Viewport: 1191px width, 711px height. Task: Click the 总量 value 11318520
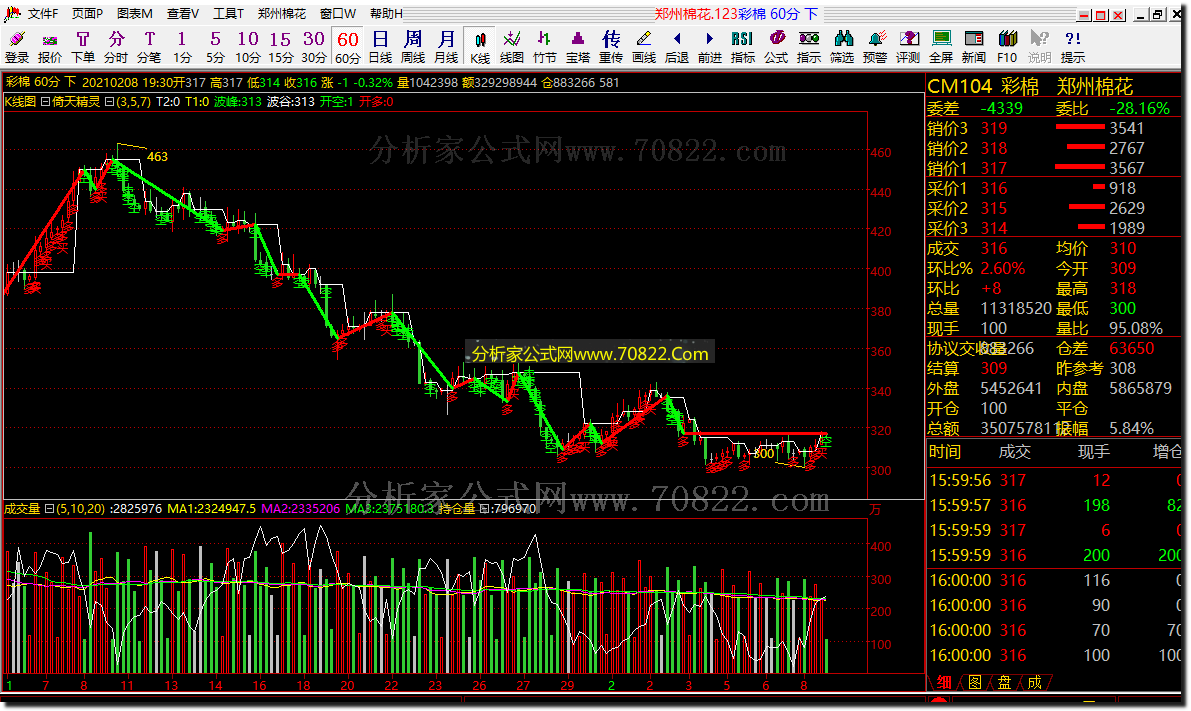[x=1016, y=308]
